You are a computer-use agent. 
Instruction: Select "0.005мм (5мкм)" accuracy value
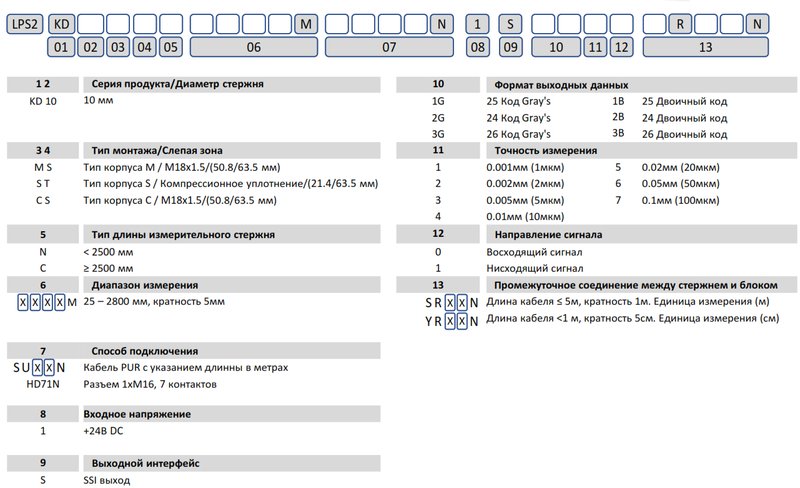pyautogui.click(x=525, y=201)
